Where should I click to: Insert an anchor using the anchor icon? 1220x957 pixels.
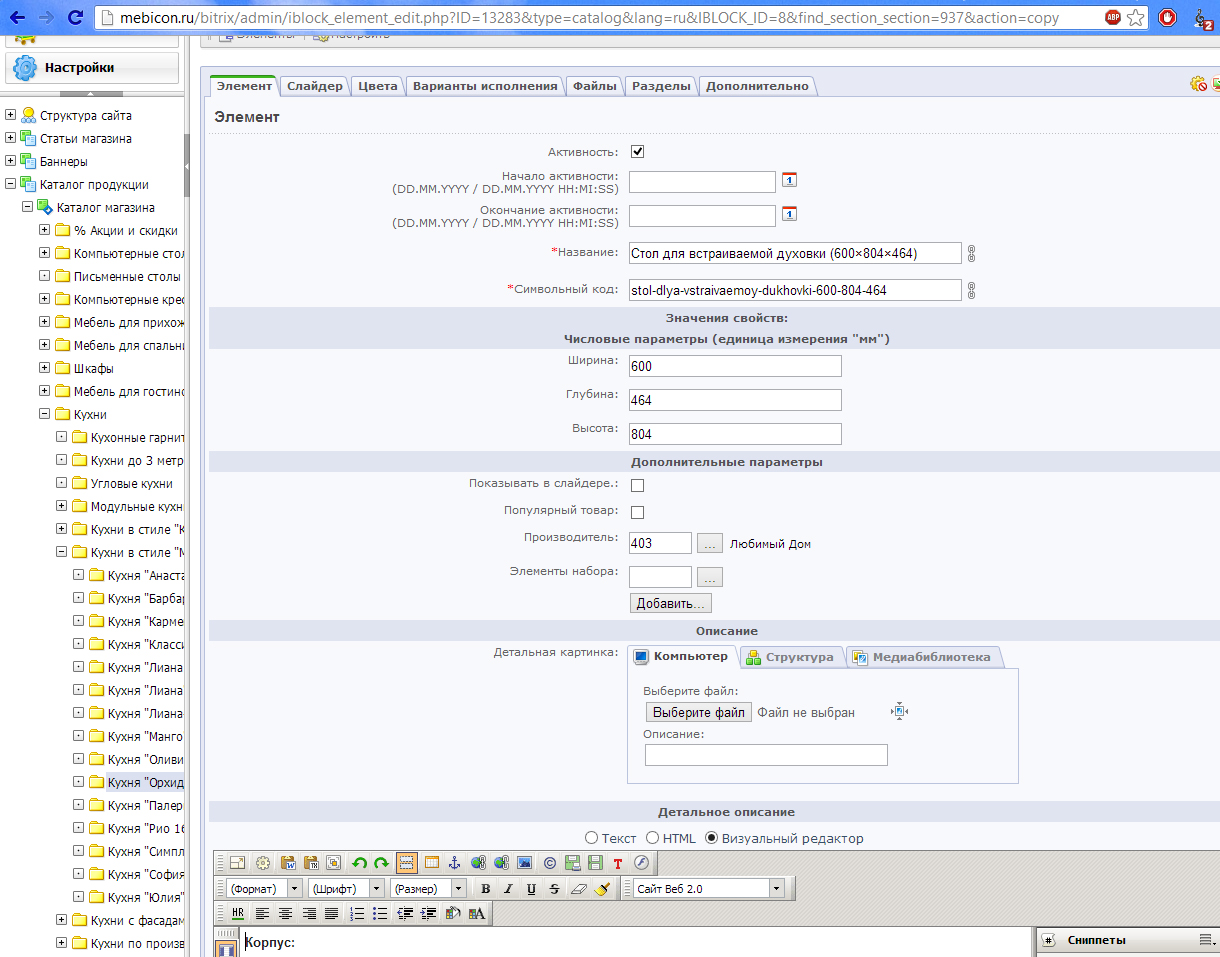click(x=455, y=862)
